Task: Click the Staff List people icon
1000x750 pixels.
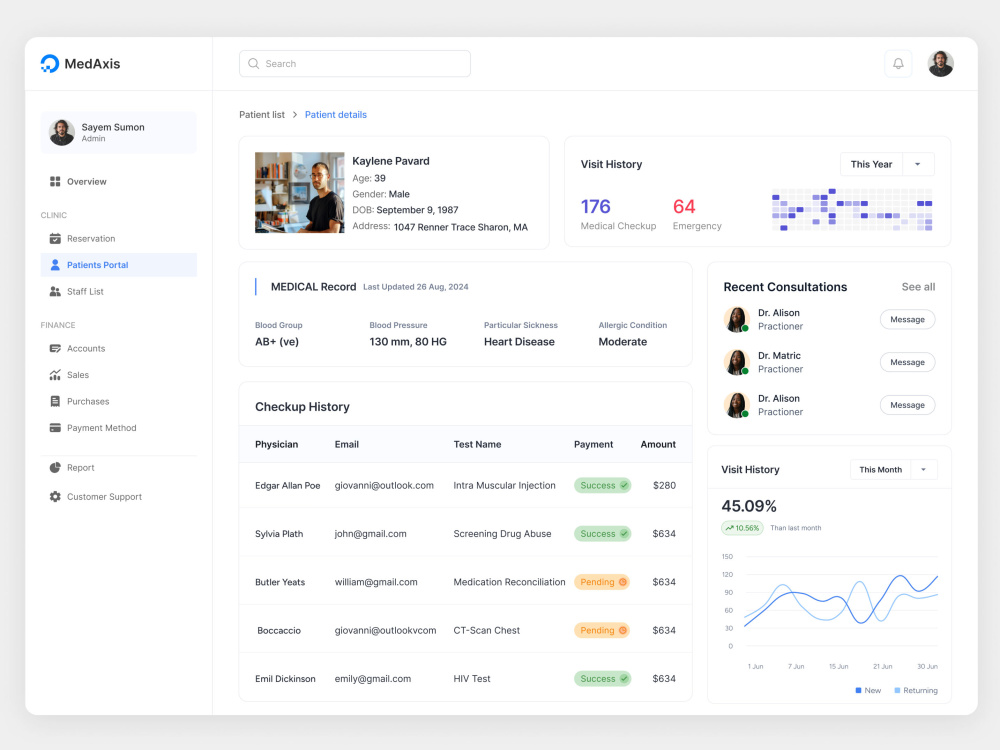Action: click(55, 291)
